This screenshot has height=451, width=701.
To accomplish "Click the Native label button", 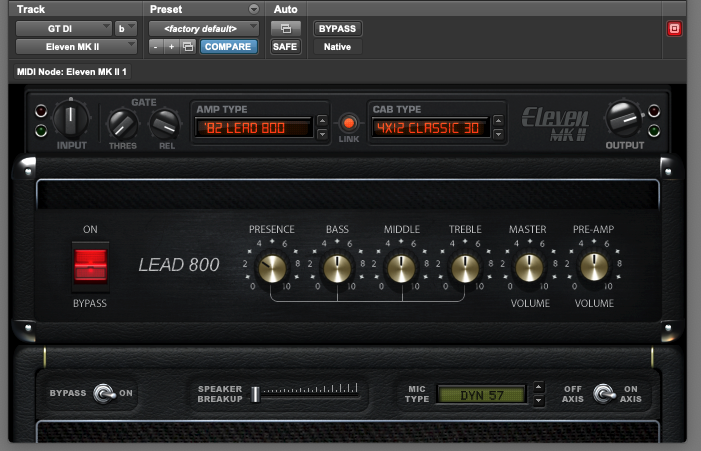I will click(x=338, y=46).
